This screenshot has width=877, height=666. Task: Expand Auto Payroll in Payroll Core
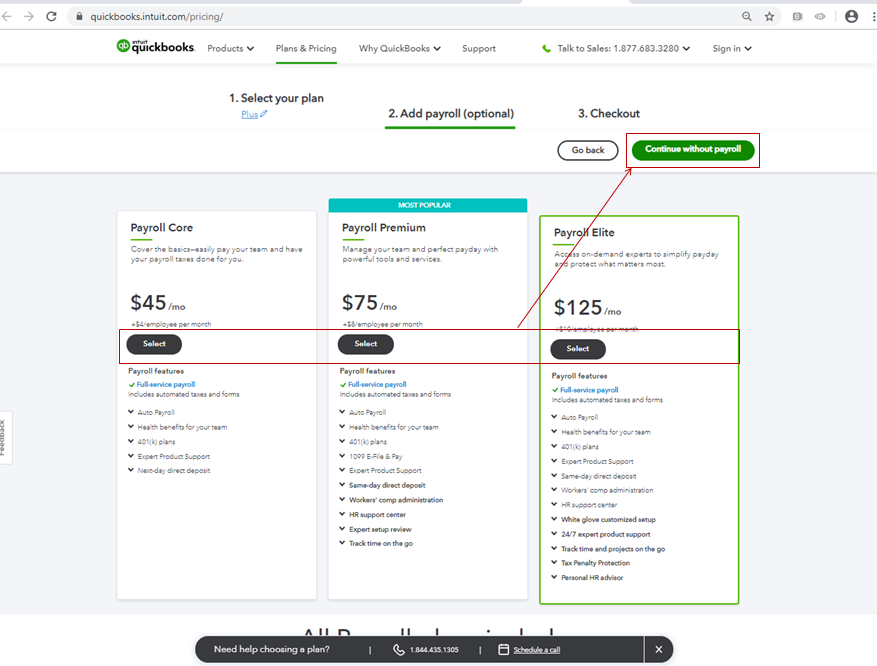coord(152,412)
